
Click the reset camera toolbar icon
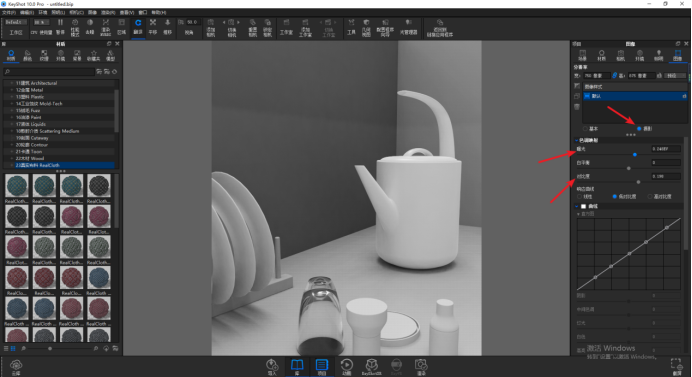click(252, 23)
